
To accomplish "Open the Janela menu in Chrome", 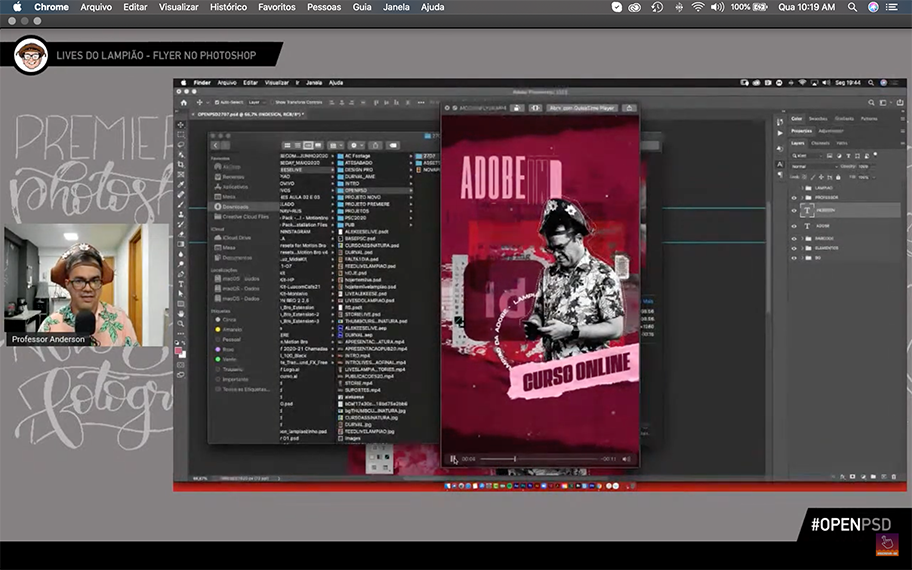I will click(396, 7).
